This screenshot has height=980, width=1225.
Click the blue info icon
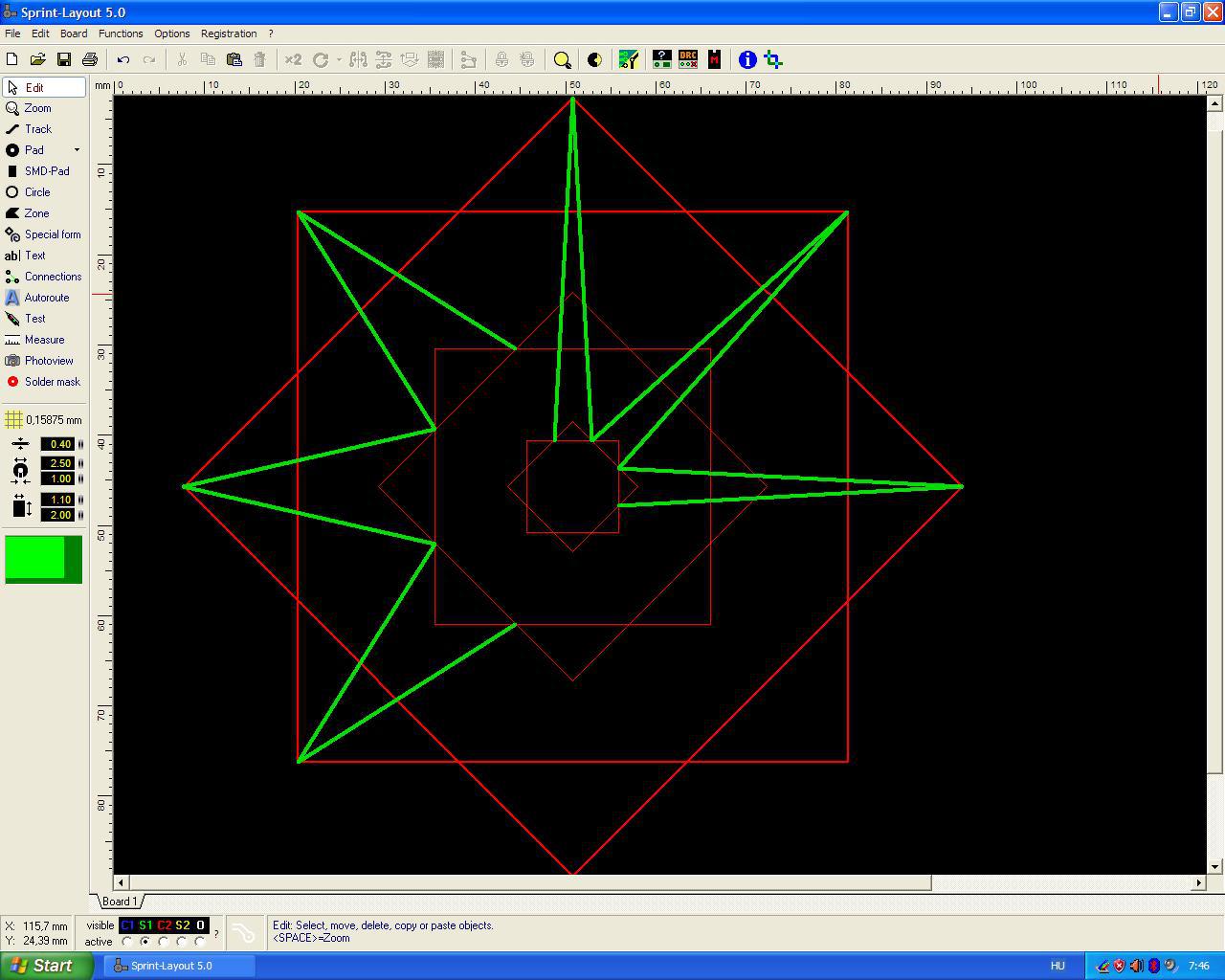(x=747, y=59)
